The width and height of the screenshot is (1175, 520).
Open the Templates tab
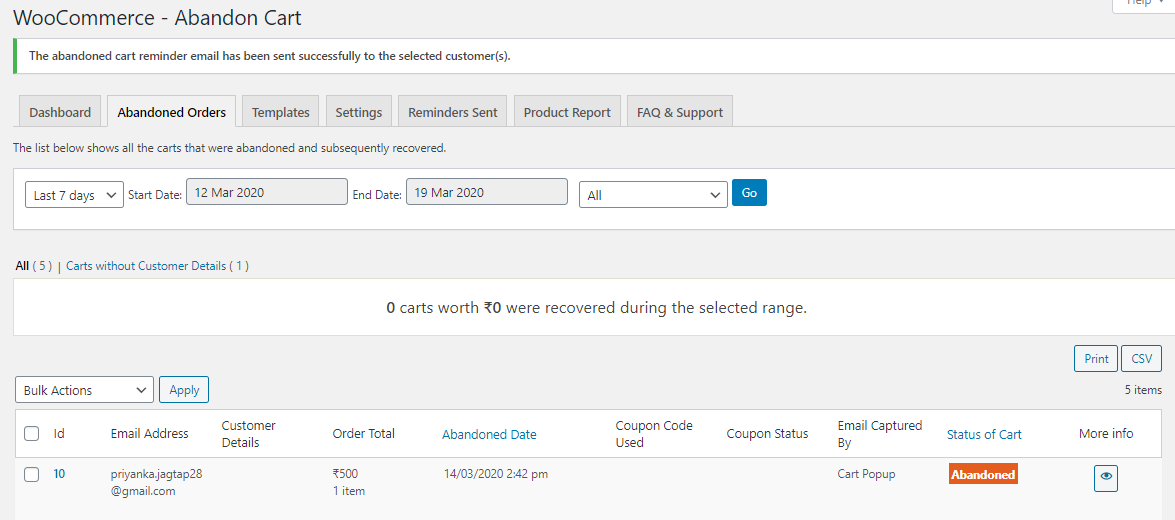(280, 112)
